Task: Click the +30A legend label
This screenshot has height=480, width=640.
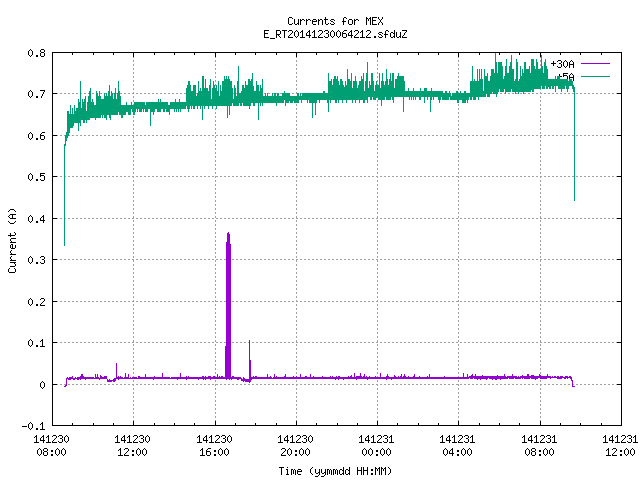Action: (562, 64)
